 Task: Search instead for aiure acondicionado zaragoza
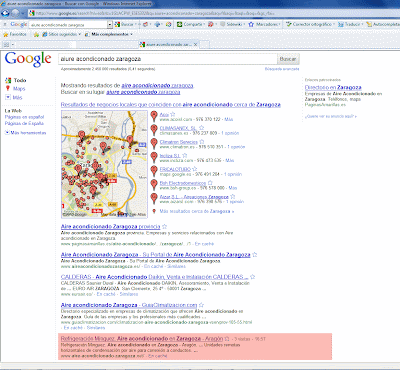143,92
